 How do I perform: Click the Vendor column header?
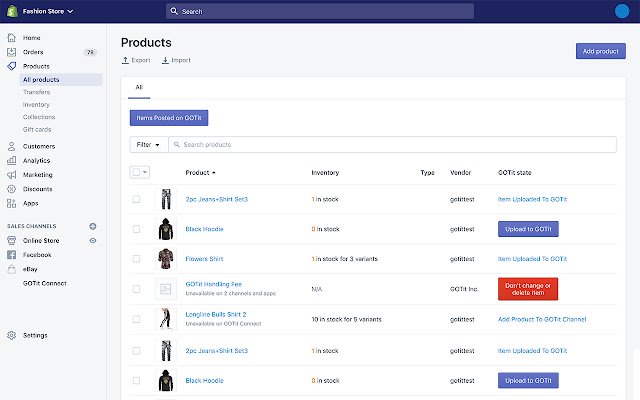[460, 173]
